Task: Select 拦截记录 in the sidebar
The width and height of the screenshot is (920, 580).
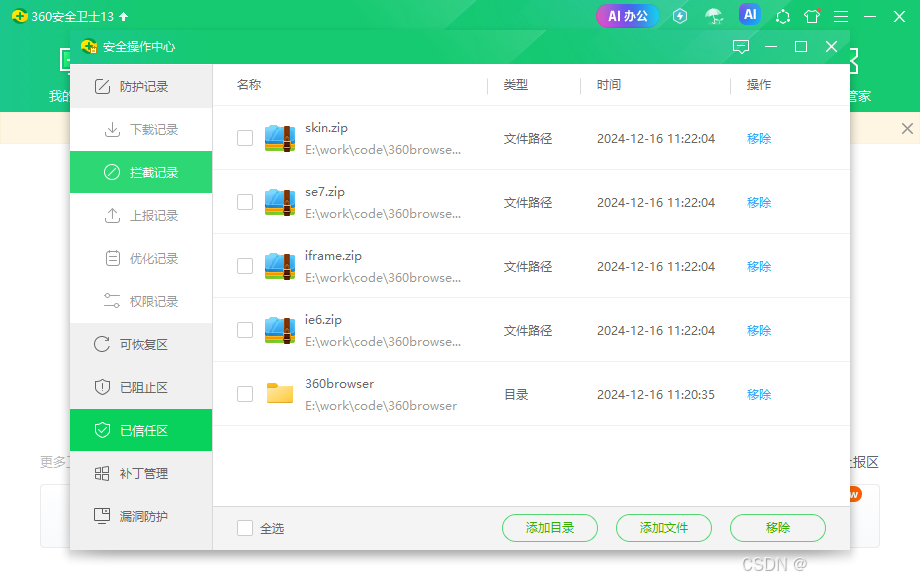Action: tap(141, 172)
